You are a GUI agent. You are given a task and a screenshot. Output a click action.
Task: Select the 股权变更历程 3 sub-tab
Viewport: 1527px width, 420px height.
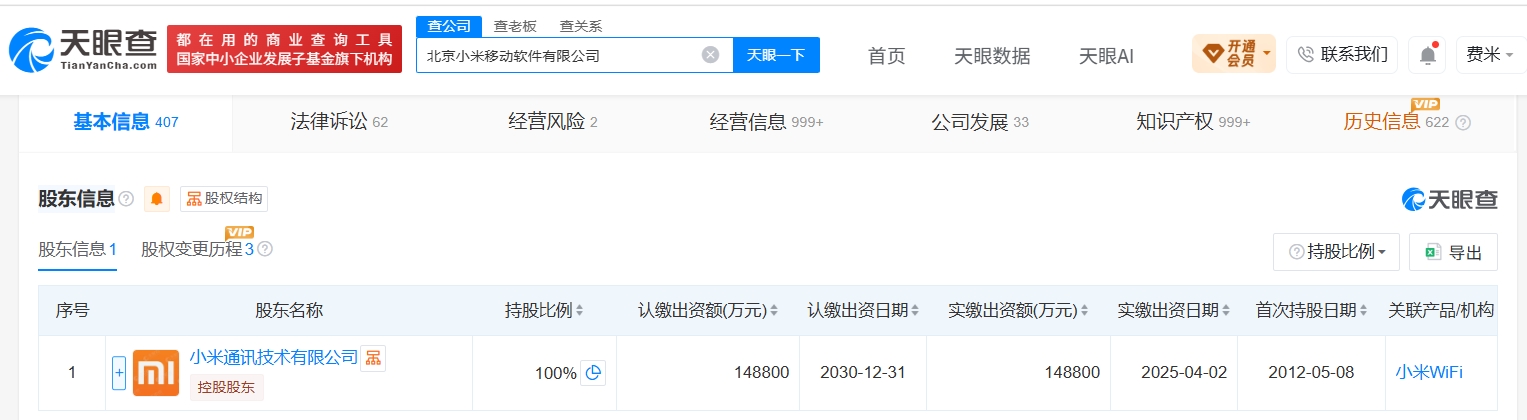click(198, 249)
